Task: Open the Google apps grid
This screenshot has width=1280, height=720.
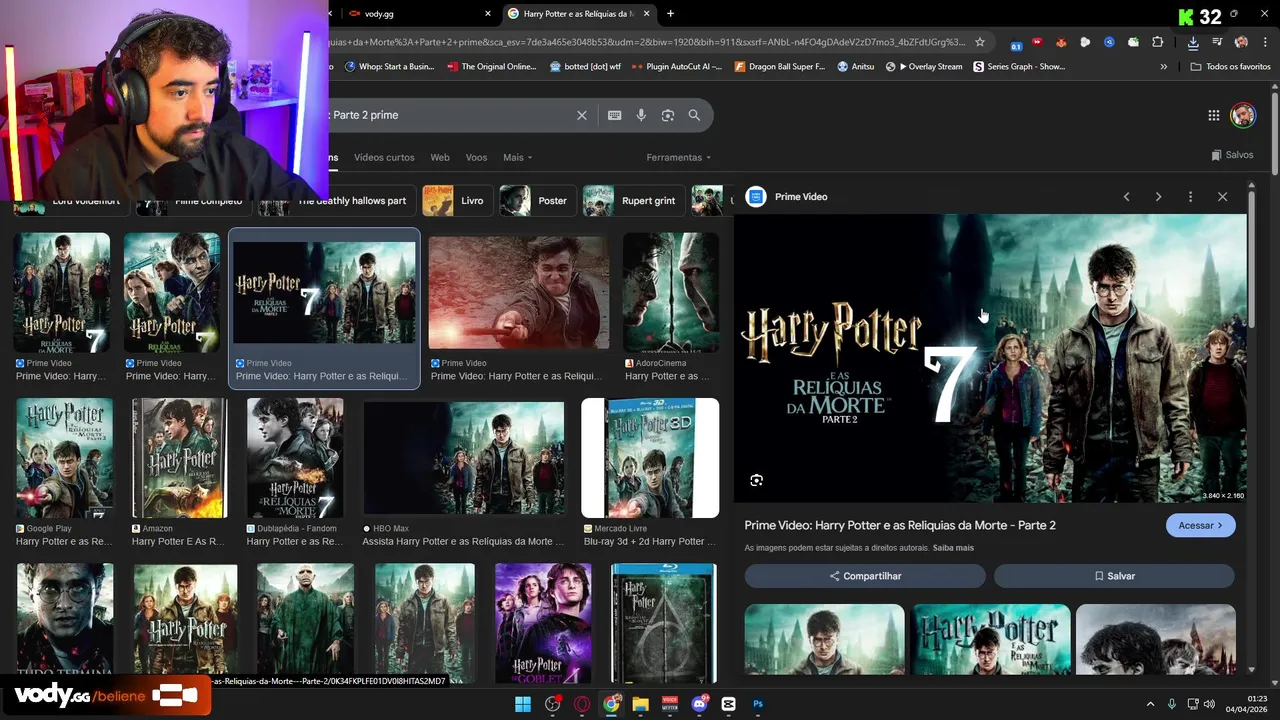Action: click(x=1213, y=115)
